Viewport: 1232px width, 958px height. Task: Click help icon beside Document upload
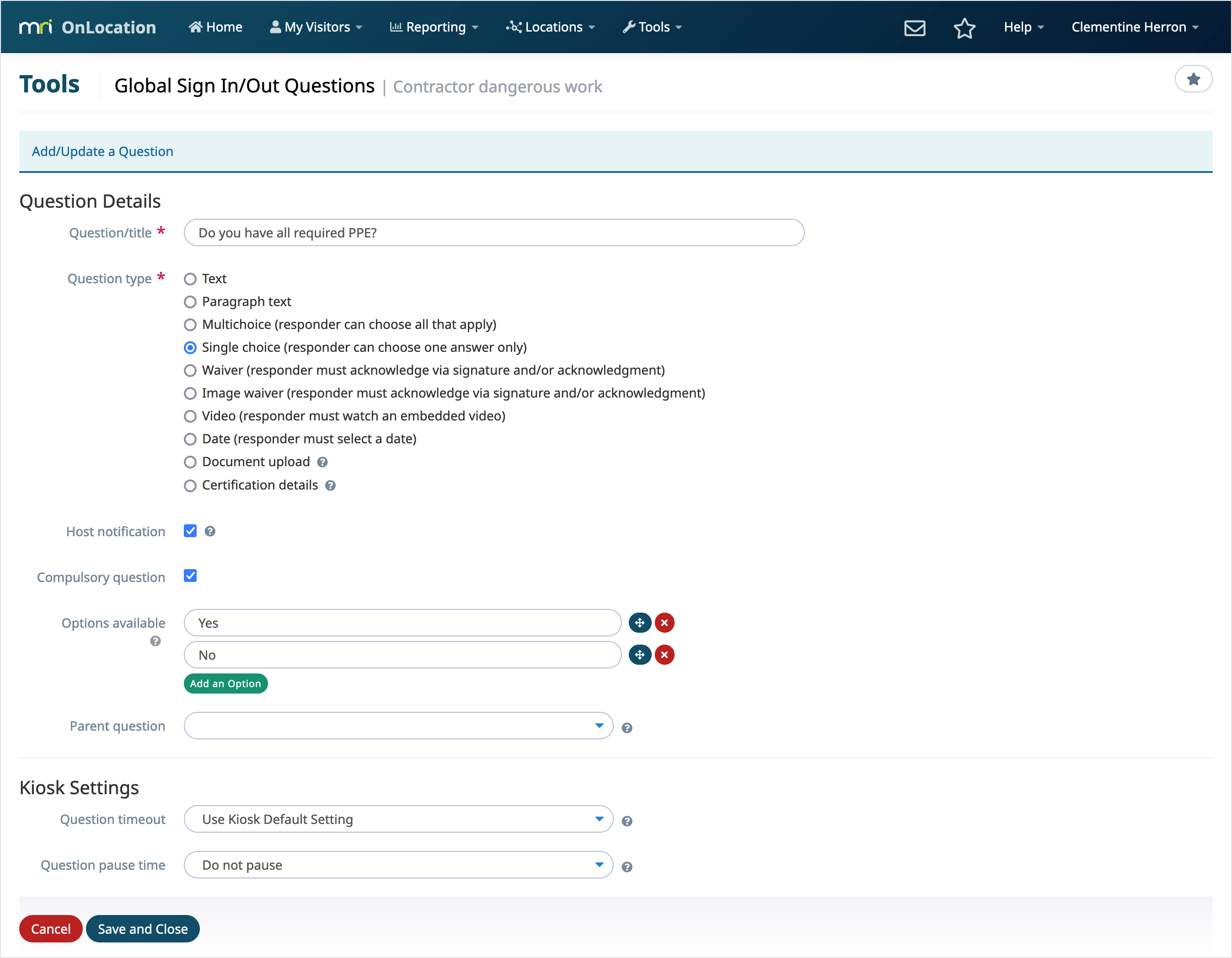pos(323,462)
